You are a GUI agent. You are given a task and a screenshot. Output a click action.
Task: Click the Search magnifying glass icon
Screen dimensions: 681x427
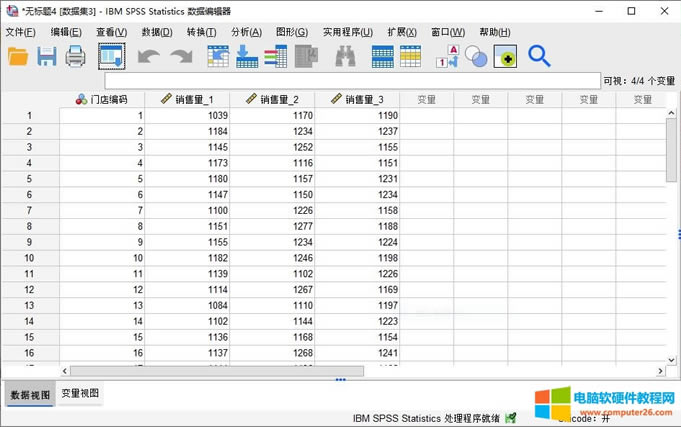(539, 57)
